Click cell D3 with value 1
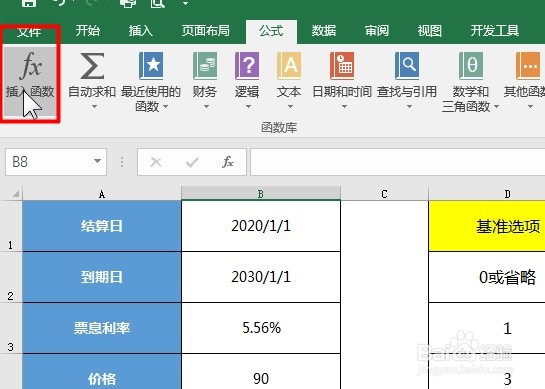The height and width of the screenshot is (389, 545). pyautogui.click(x=487, y=328)
